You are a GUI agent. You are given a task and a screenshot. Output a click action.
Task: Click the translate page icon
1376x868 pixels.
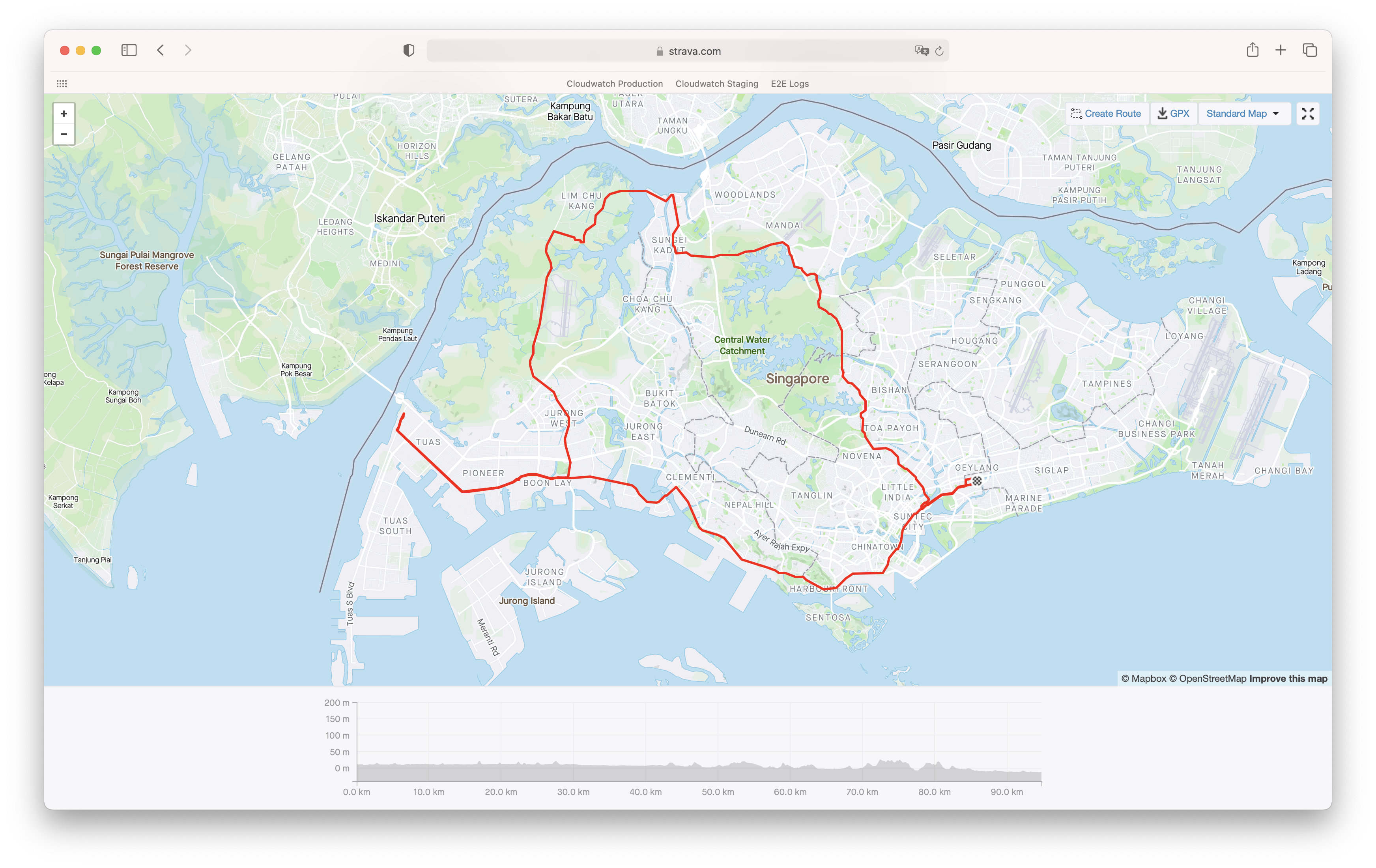click(x=921, y=51)
